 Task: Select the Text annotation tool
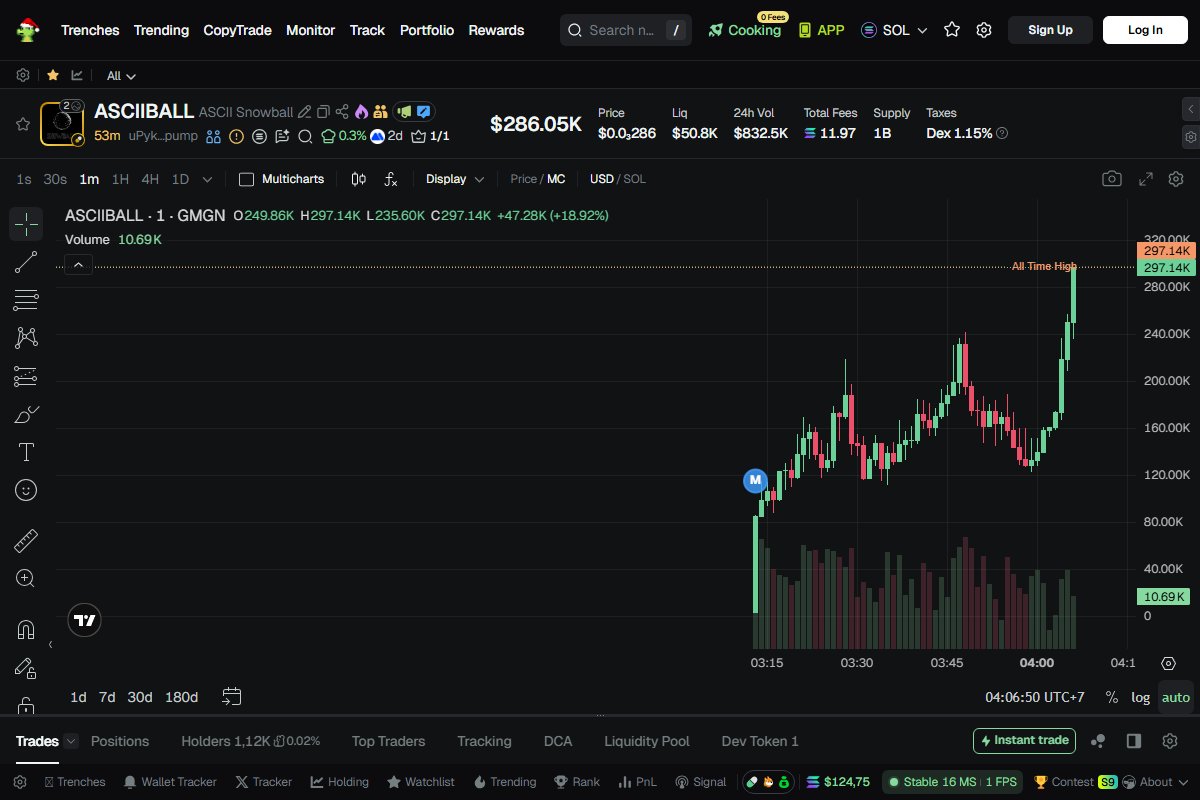coord(26,452)
